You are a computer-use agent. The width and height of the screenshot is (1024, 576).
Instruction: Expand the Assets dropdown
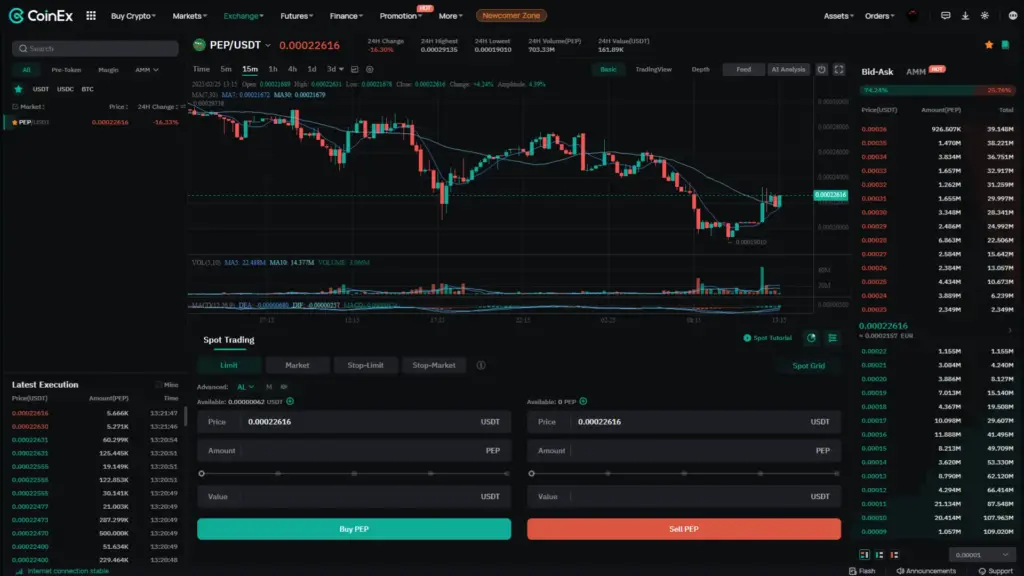(x=839, y=16)
